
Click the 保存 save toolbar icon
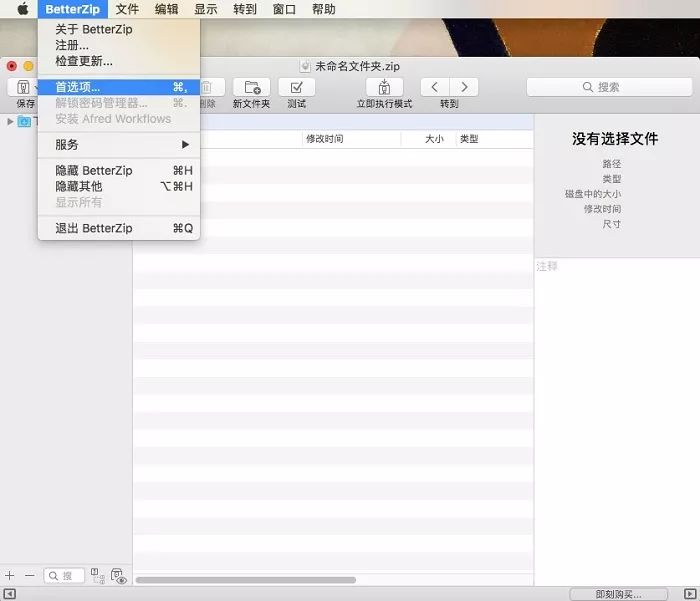tap(23, 87)
